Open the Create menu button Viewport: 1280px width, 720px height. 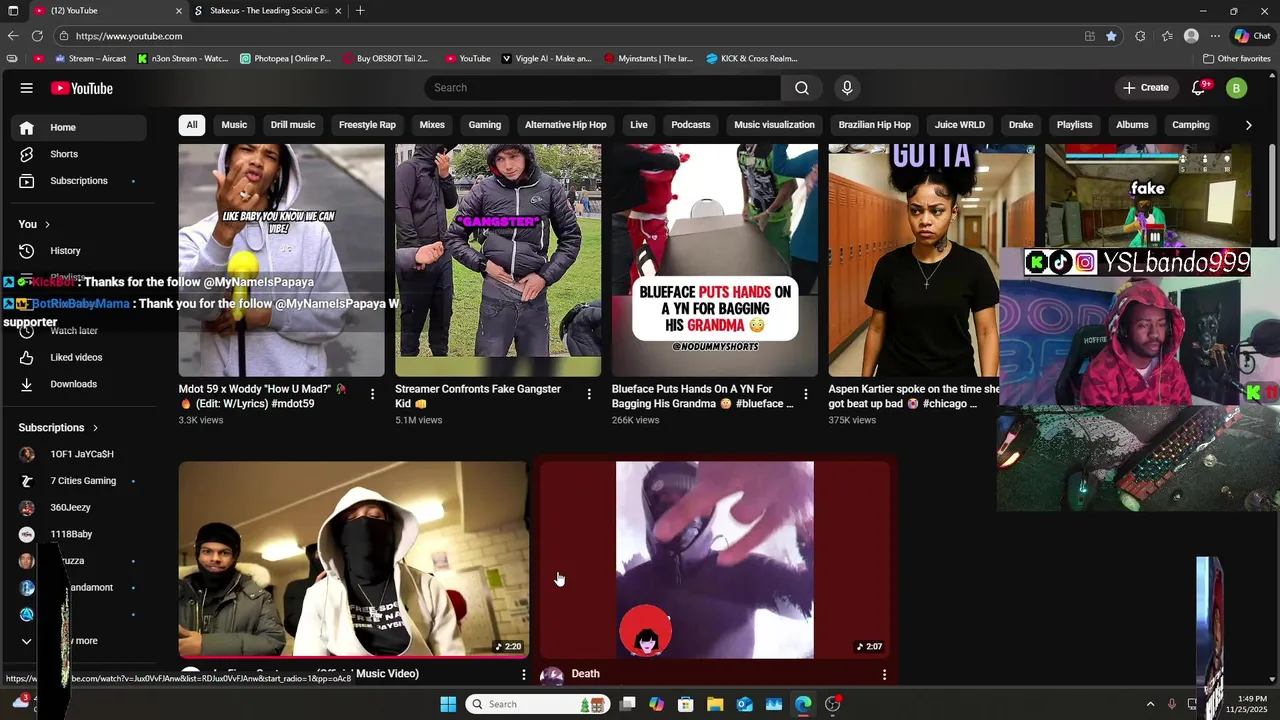coord(1146,88)
